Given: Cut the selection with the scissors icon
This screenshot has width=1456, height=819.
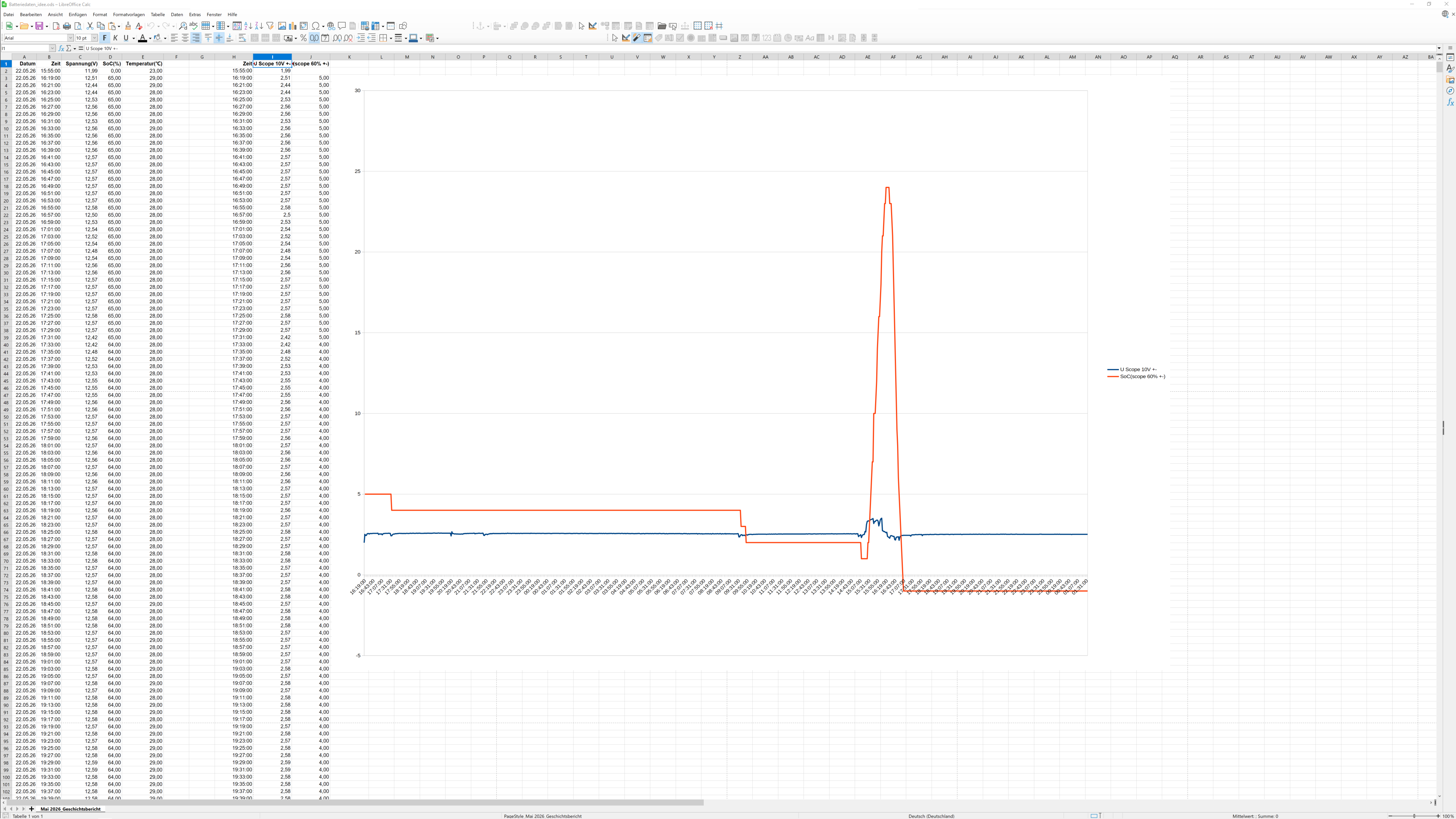Looking at the screenshot, I should pyautogui.click(x=90, y=26).
